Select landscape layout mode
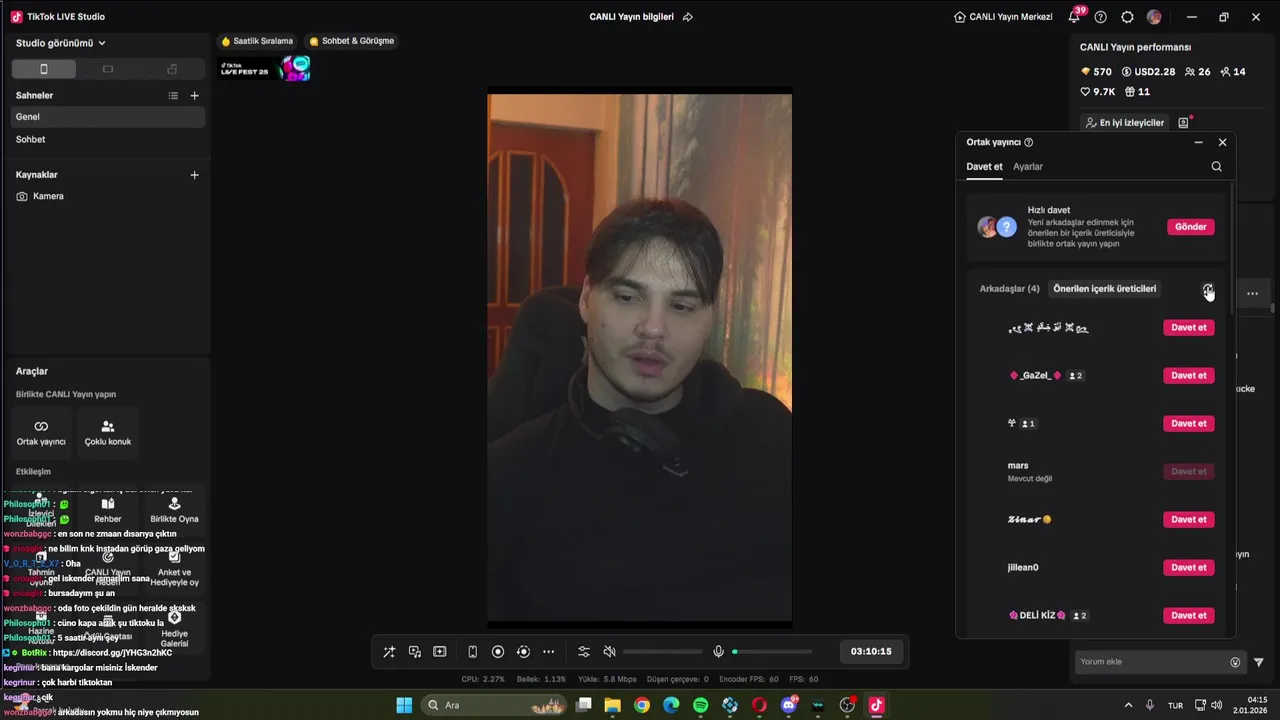 [x=108, y=69]
